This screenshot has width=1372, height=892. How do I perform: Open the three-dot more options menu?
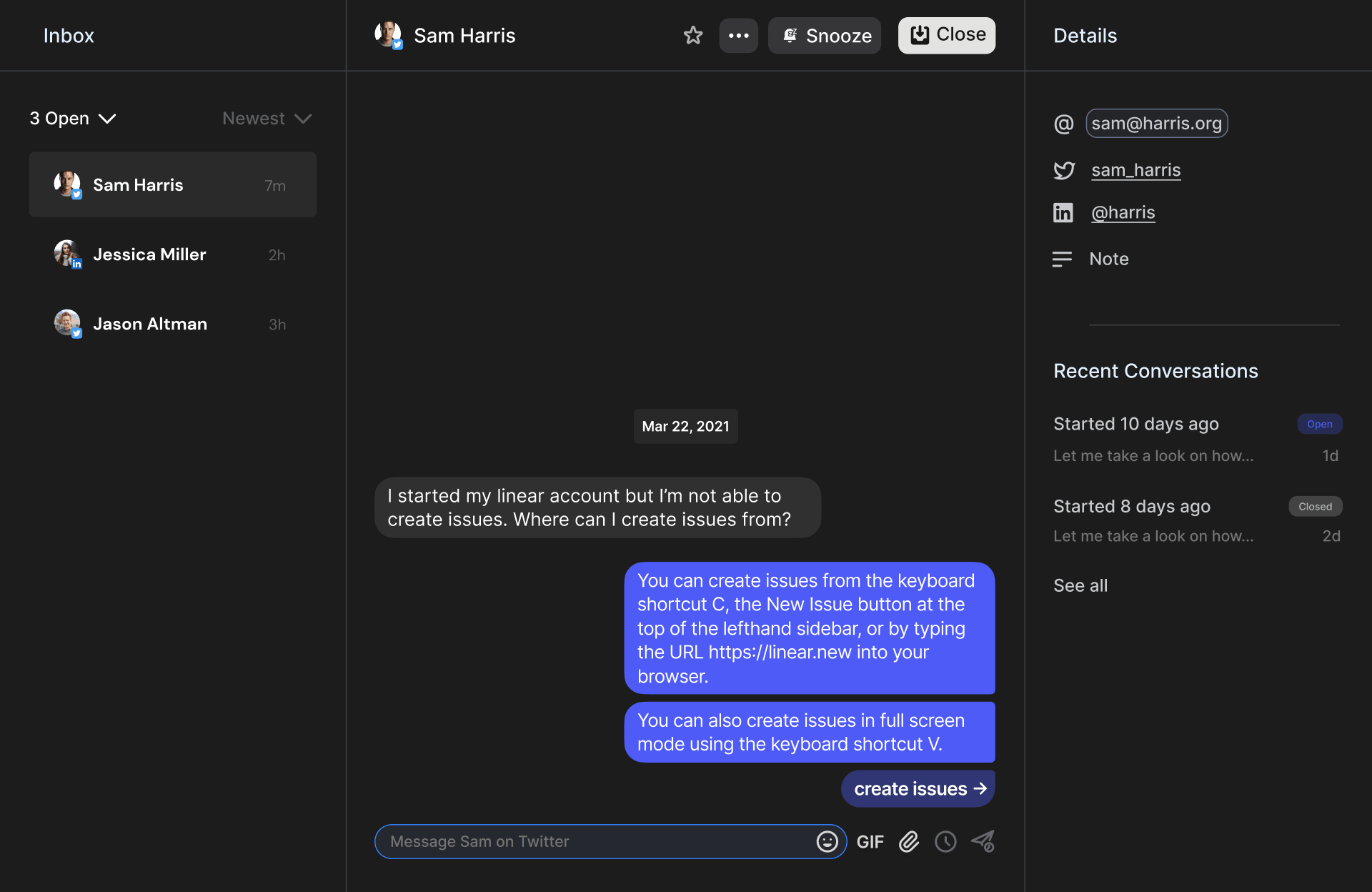point(738,36)
